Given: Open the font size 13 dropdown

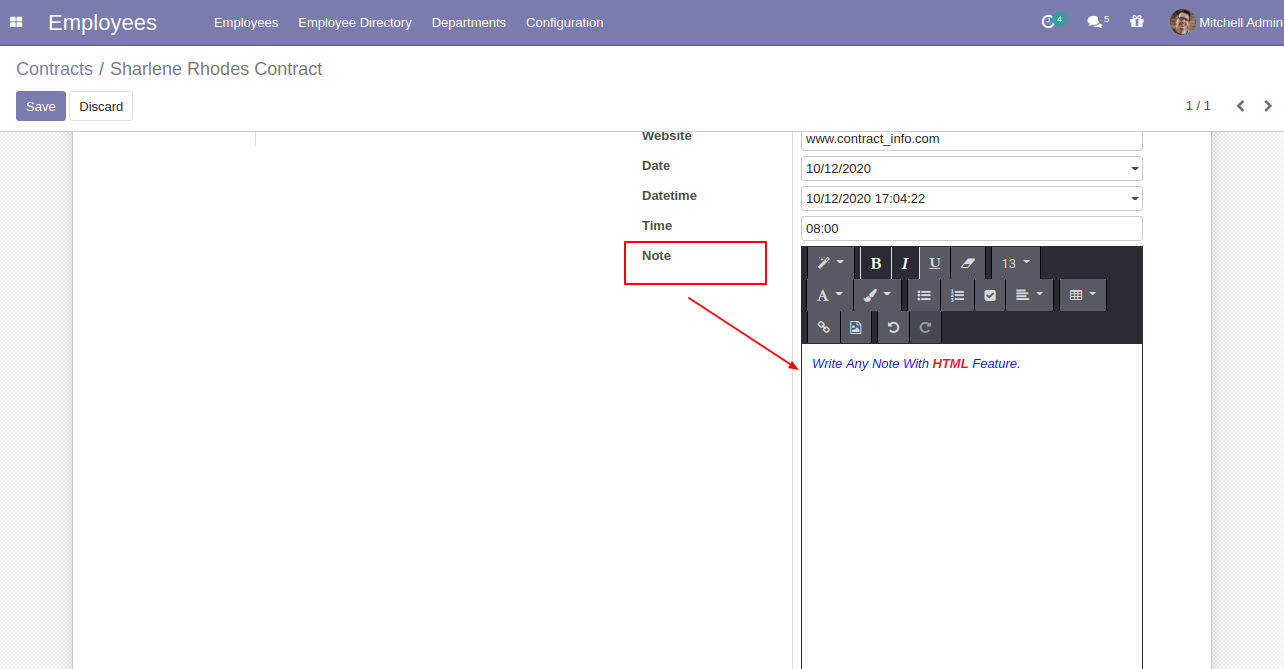Looking at the screenshot, I should [1016, 263].
